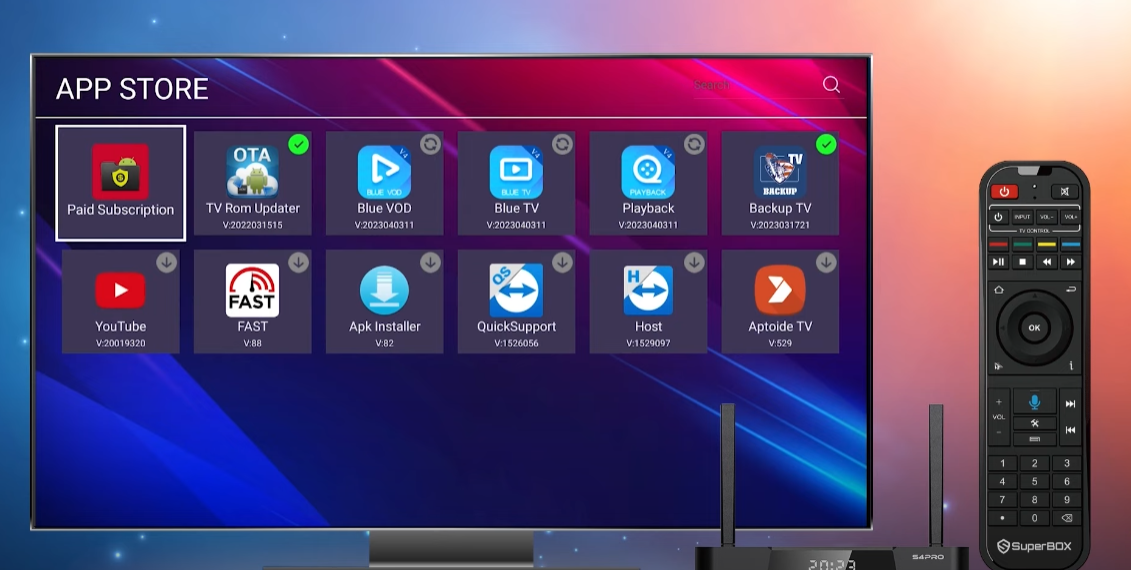Click the download arrow on FAST tile
Image resolution: width=1131 pixels, height=570 pixels.
tap(299, 263)
